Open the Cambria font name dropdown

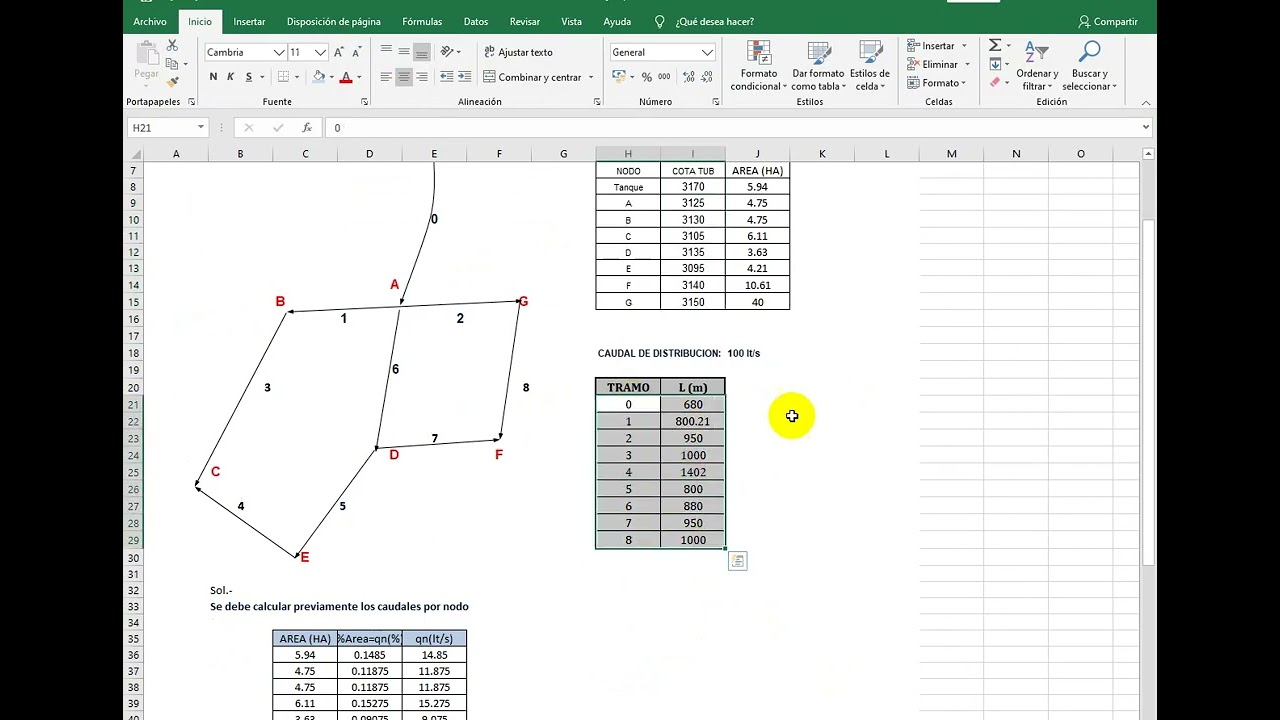[x=279, y=52]
